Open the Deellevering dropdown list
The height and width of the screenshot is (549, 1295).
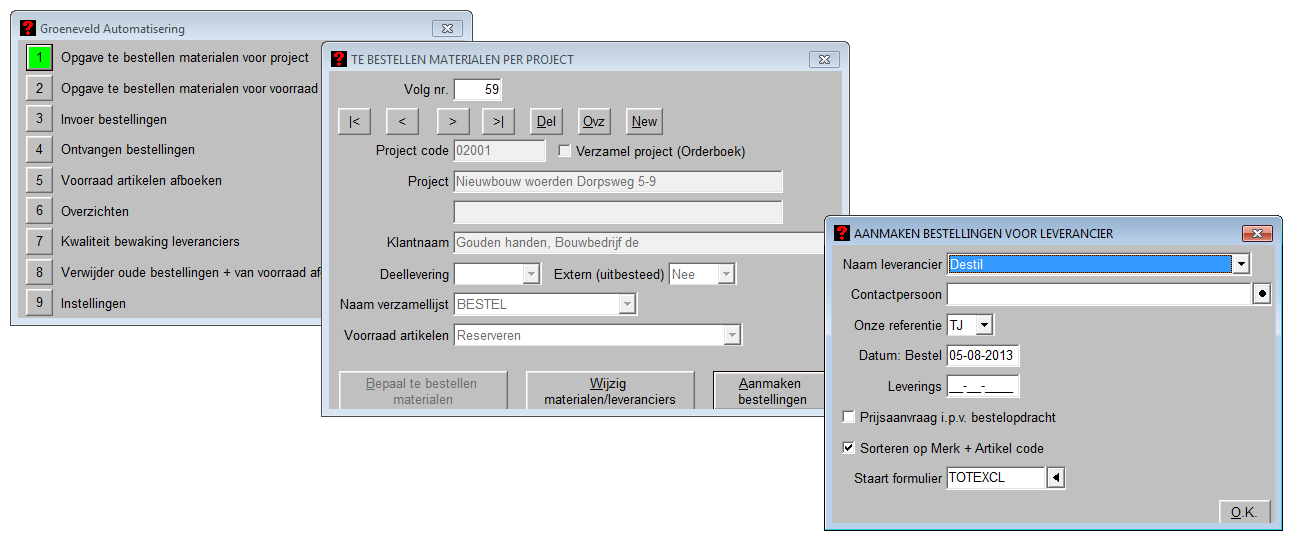tap(531, 274)
